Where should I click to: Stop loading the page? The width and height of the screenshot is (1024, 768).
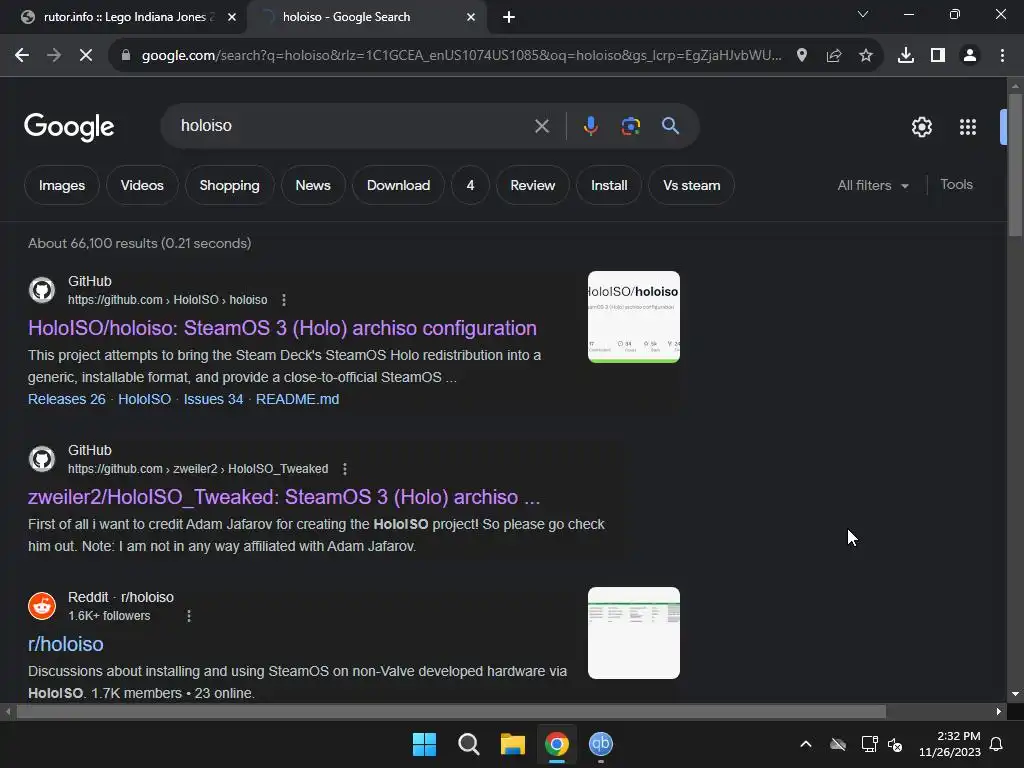86,56
